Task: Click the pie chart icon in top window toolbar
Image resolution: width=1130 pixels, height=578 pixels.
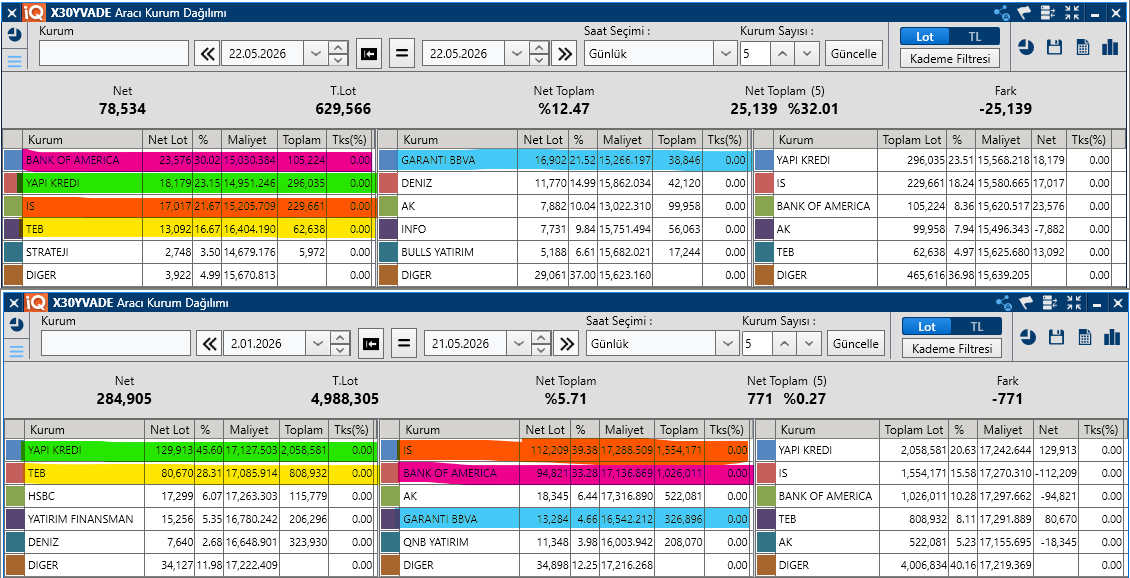Action: [x=1026, y=48]
